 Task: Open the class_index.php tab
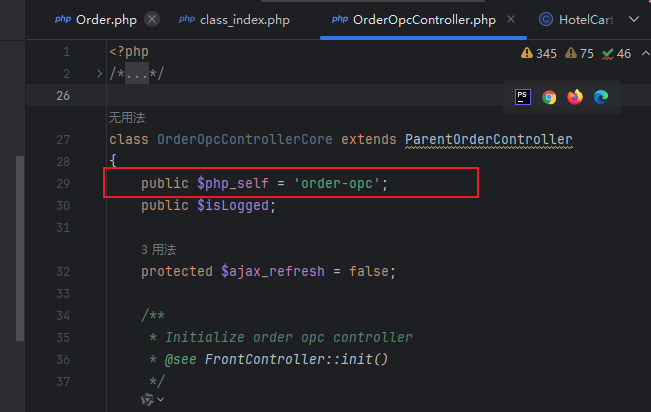pyautogui.click(x=245, y=20)
